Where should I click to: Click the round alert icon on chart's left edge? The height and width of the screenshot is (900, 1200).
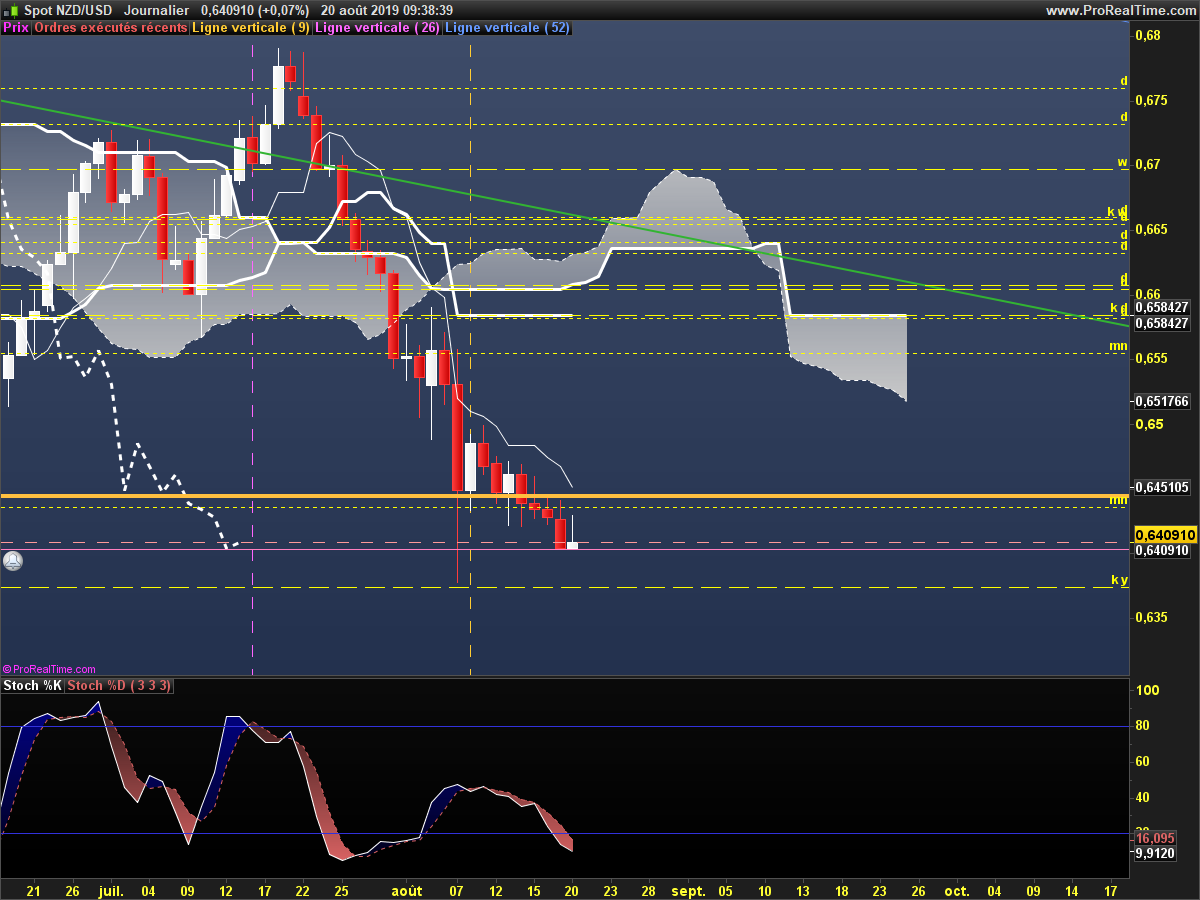(12, 561)
